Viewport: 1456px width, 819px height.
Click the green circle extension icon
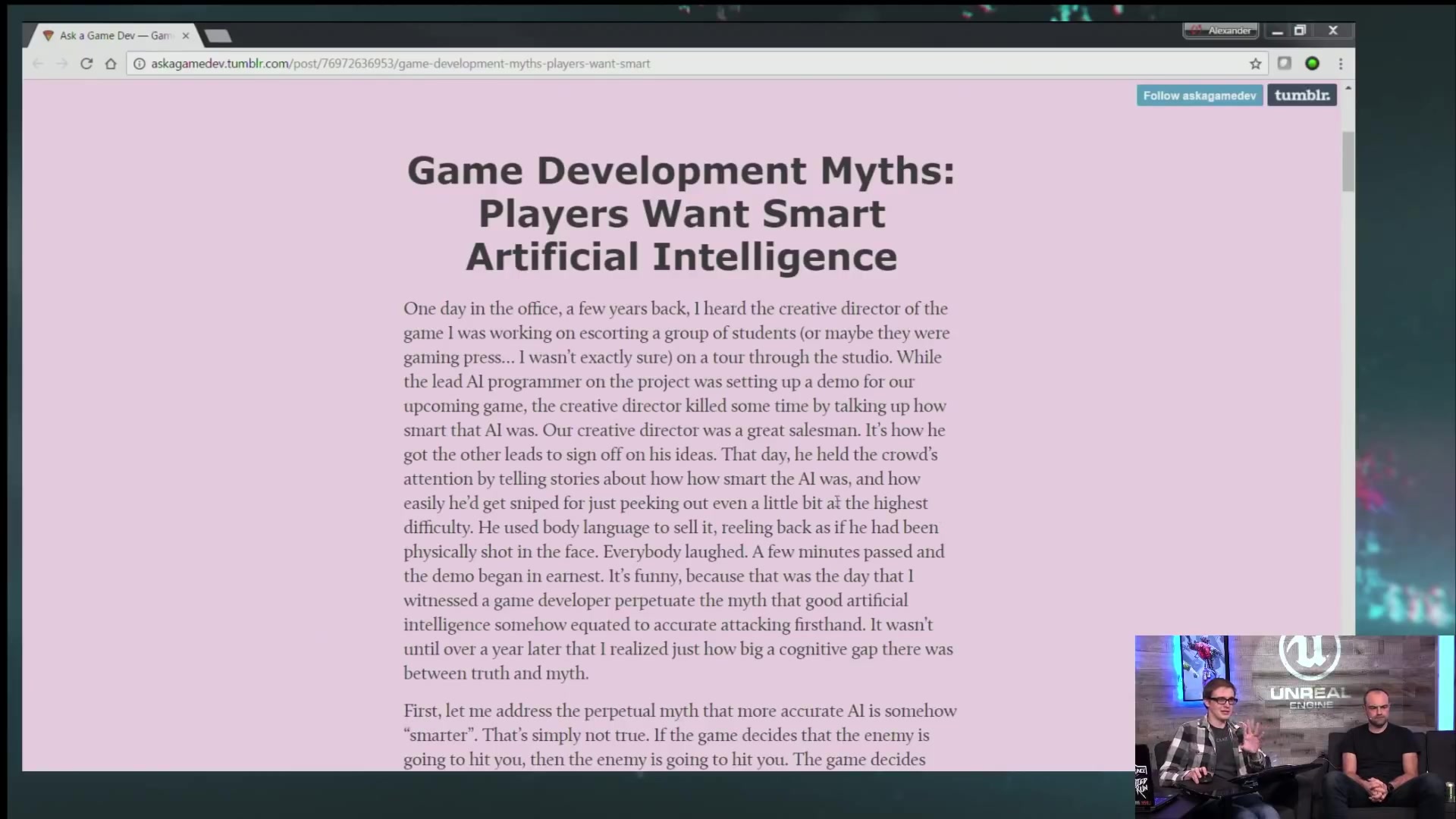pos(1312,64)
